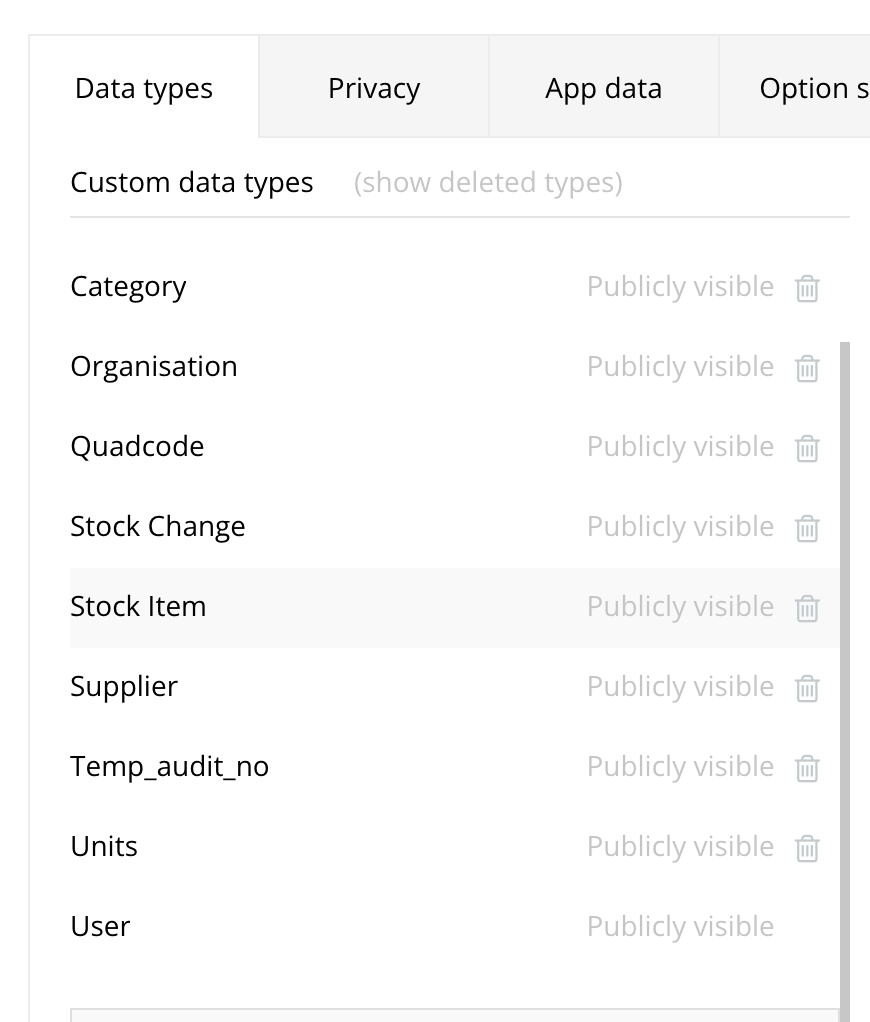Show deleted types link
This screenshot has width=870, height=1022.
click(x=488, y=182)
